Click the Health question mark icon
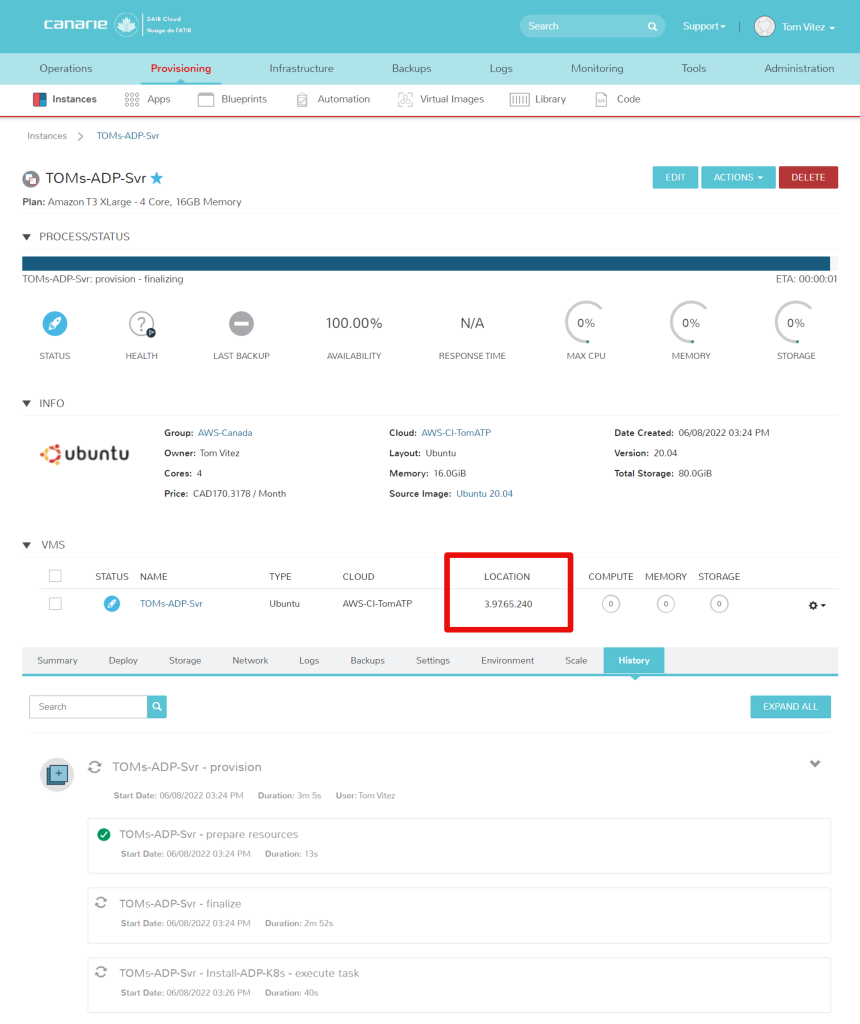Viewport: 860px width, 1024px height. click(x=141, y=324)
